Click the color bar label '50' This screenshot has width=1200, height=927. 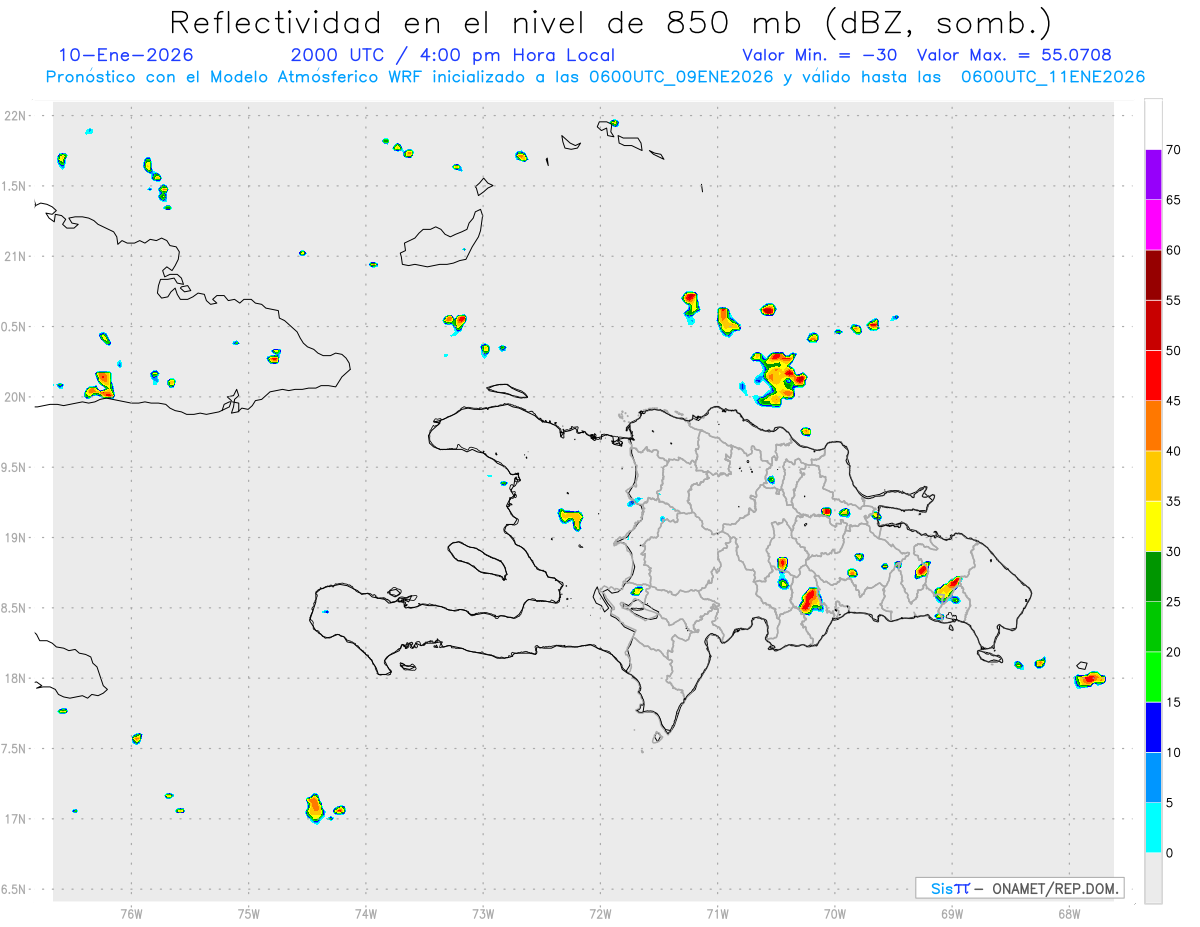(1174, 351)
